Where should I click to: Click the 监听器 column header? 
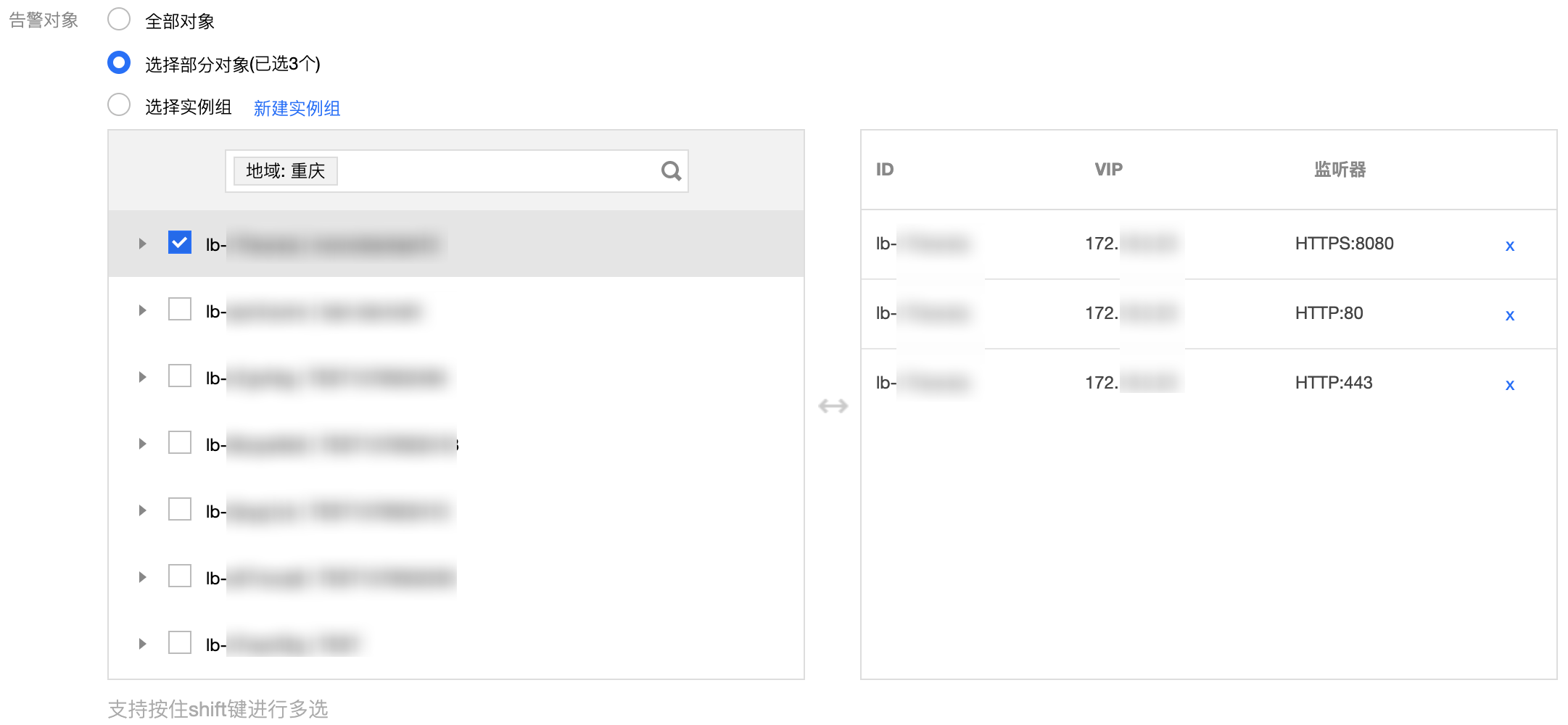click(x=1340, y=170)
